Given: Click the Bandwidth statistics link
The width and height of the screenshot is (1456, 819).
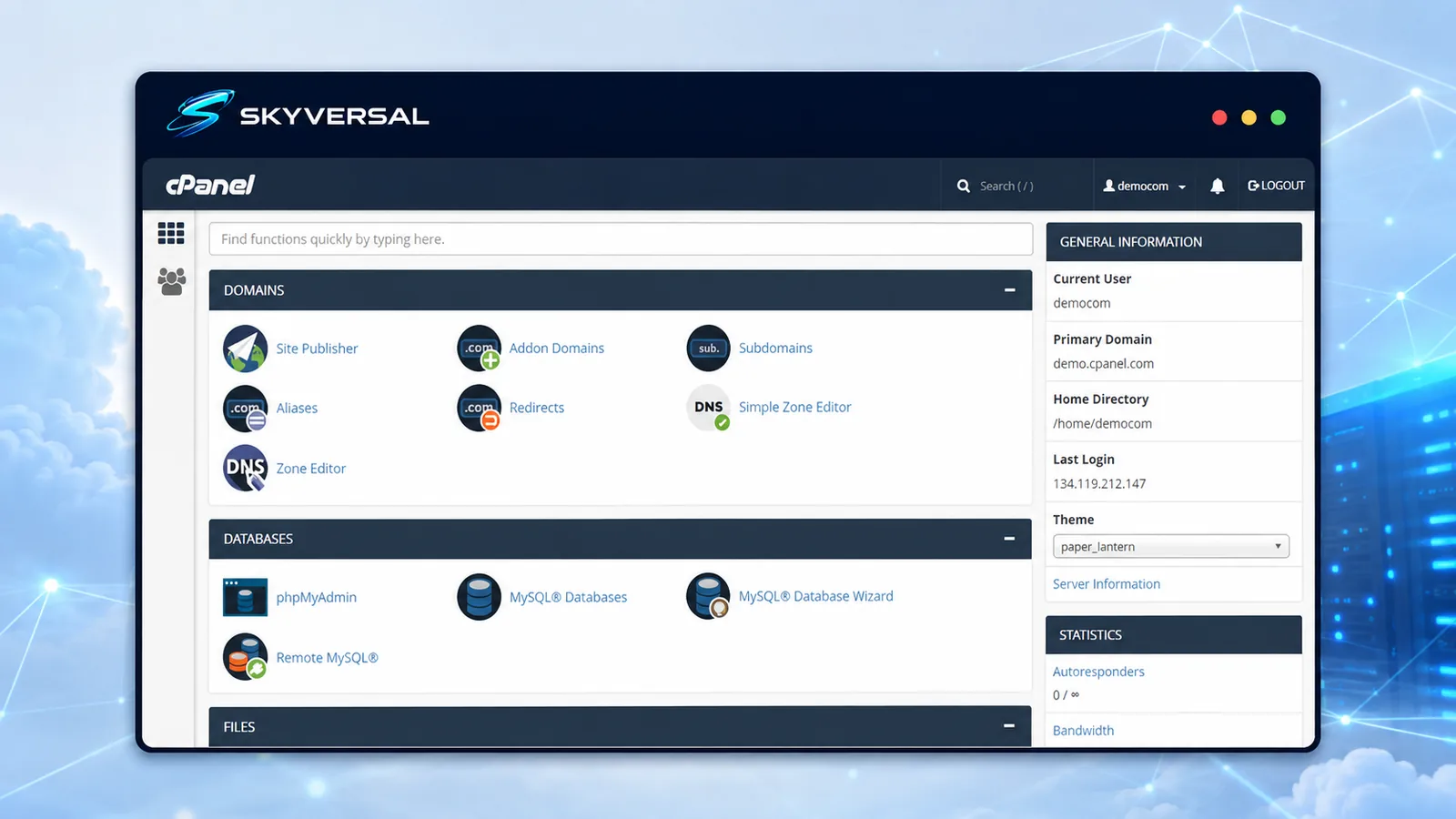Looking at the screenshot, I should coord(1083,731).
